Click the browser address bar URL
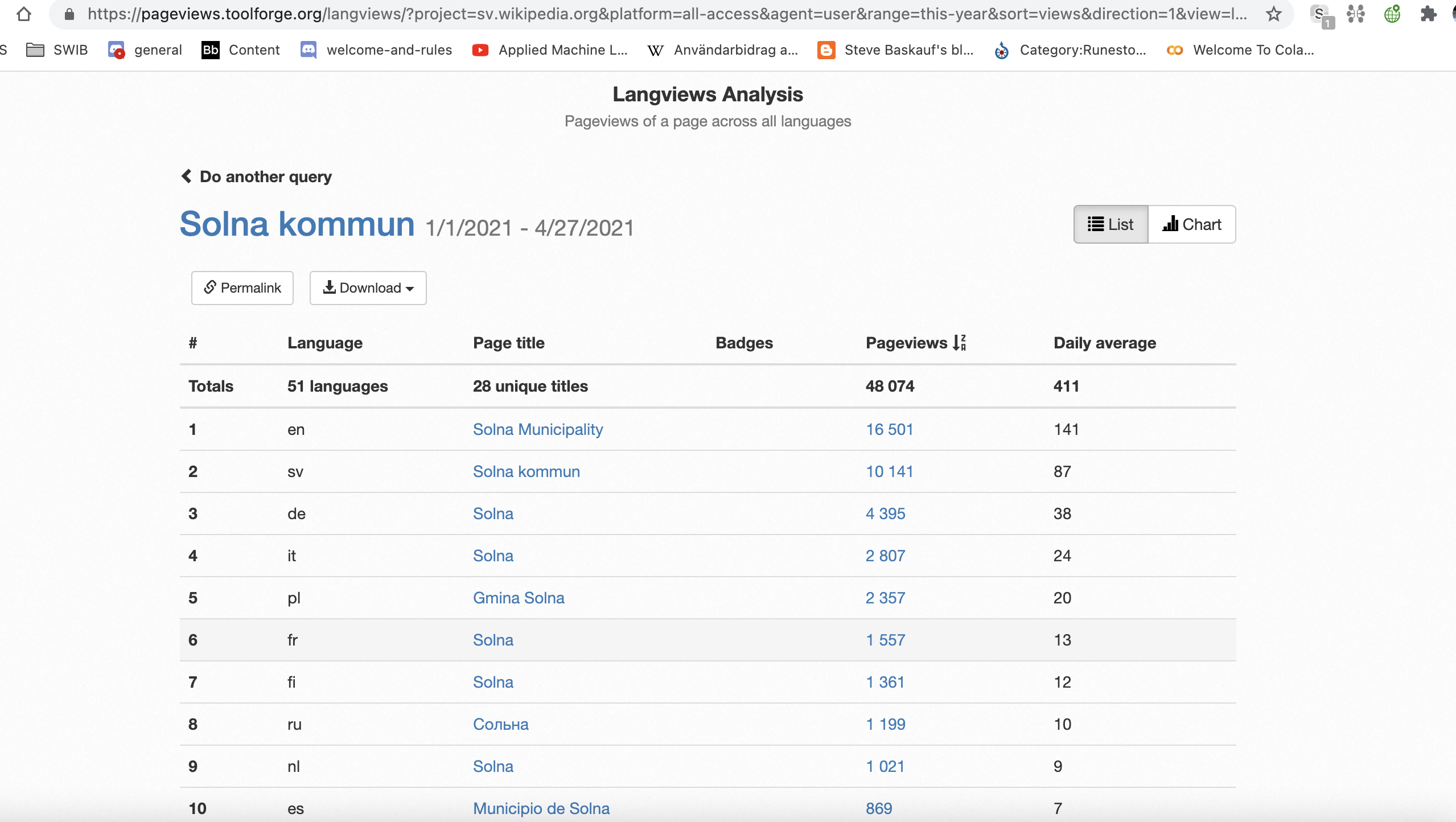The image size is (1456, 822). click(666, 14)
